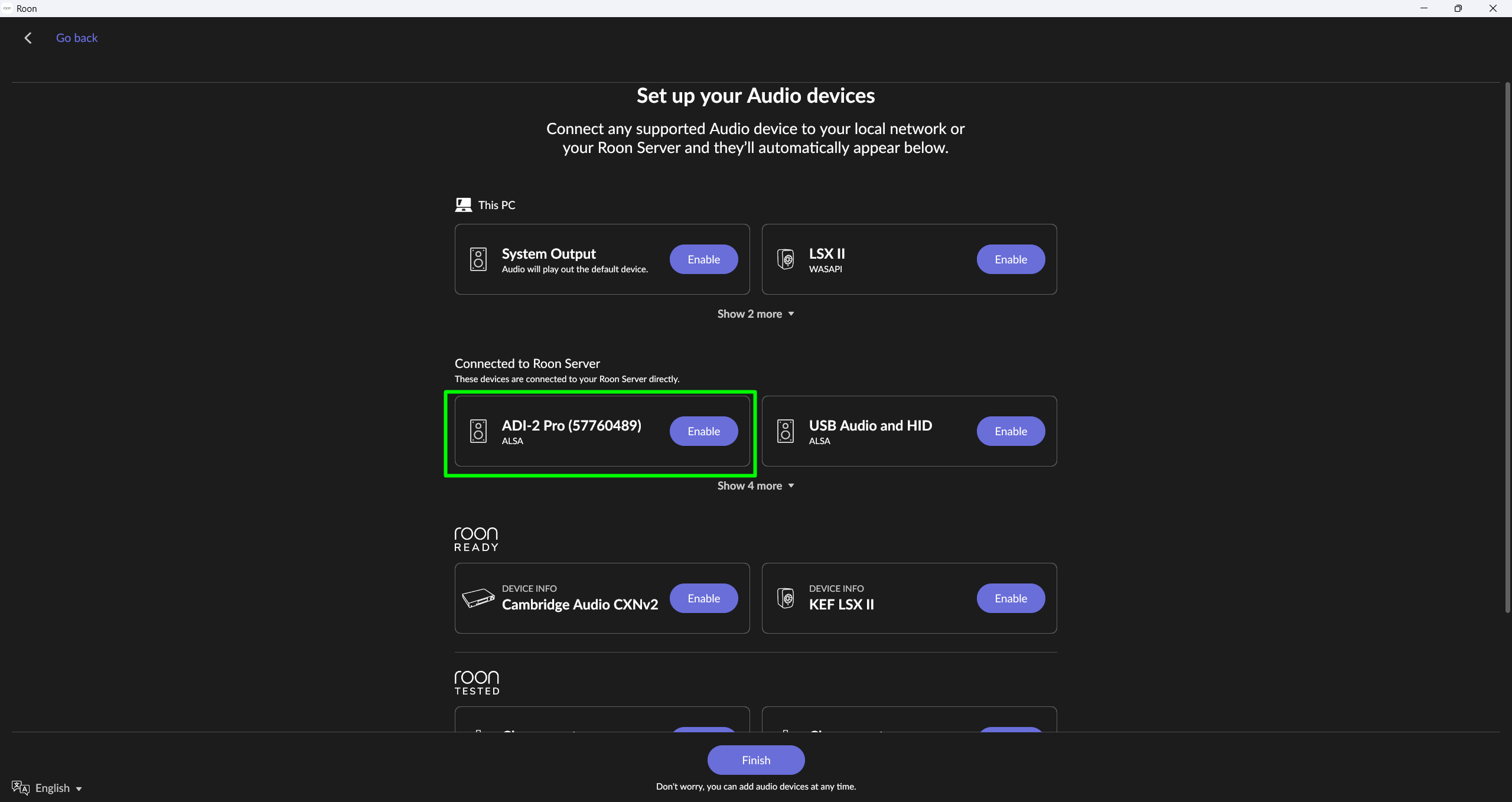The image size is (1512, 802).
Task: Open the English language dropdown
Action: [x=58, y=788]
